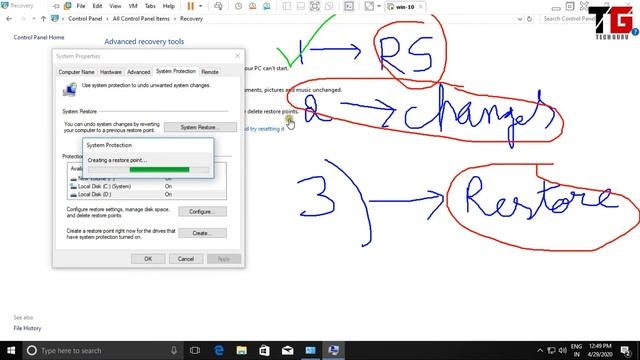This screenshot has width=640, height=360.
Task: Open the VMware View menu
Action: (115, 6)
